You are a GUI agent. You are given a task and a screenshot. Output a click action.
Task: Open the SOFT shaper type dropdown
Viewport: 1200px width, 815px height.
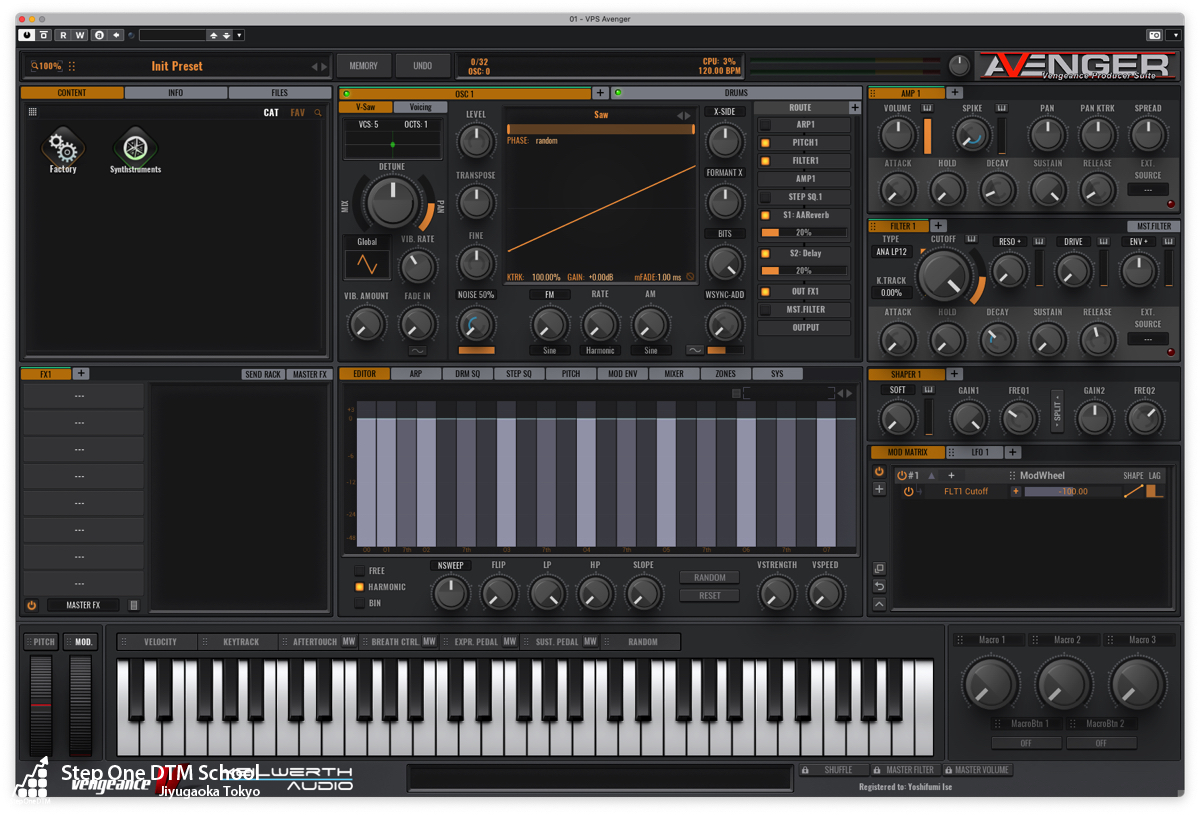click(898, 390)
